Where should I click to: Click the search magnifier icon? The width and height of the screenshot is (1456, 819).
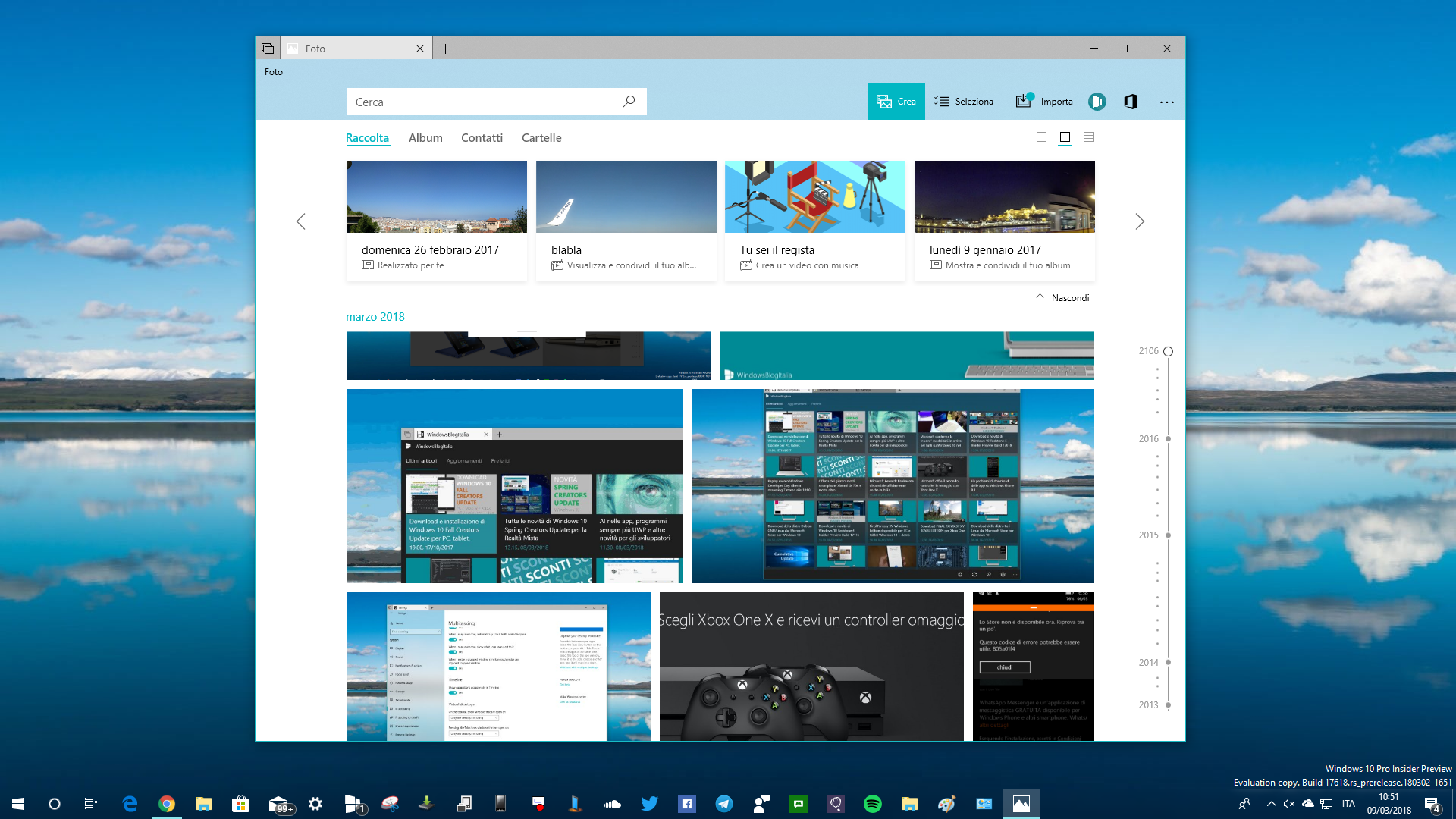pos(629,102)
